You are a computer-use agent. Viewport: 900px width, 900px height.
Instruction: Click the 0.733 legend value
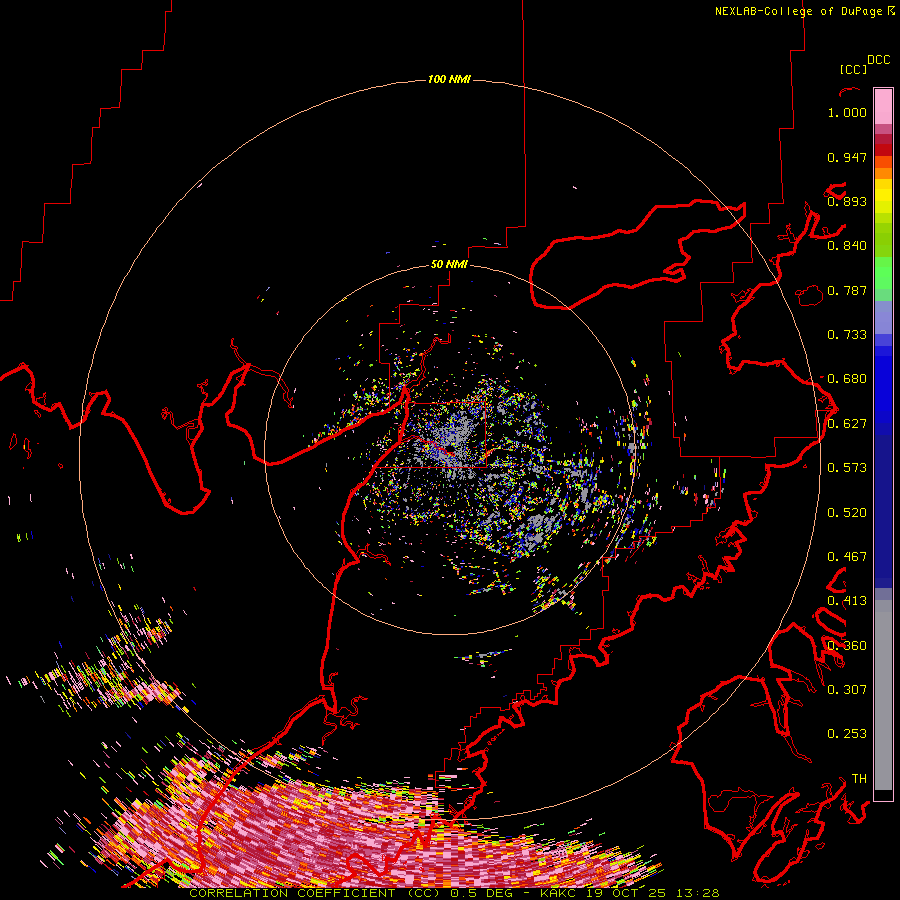(847, 335)
